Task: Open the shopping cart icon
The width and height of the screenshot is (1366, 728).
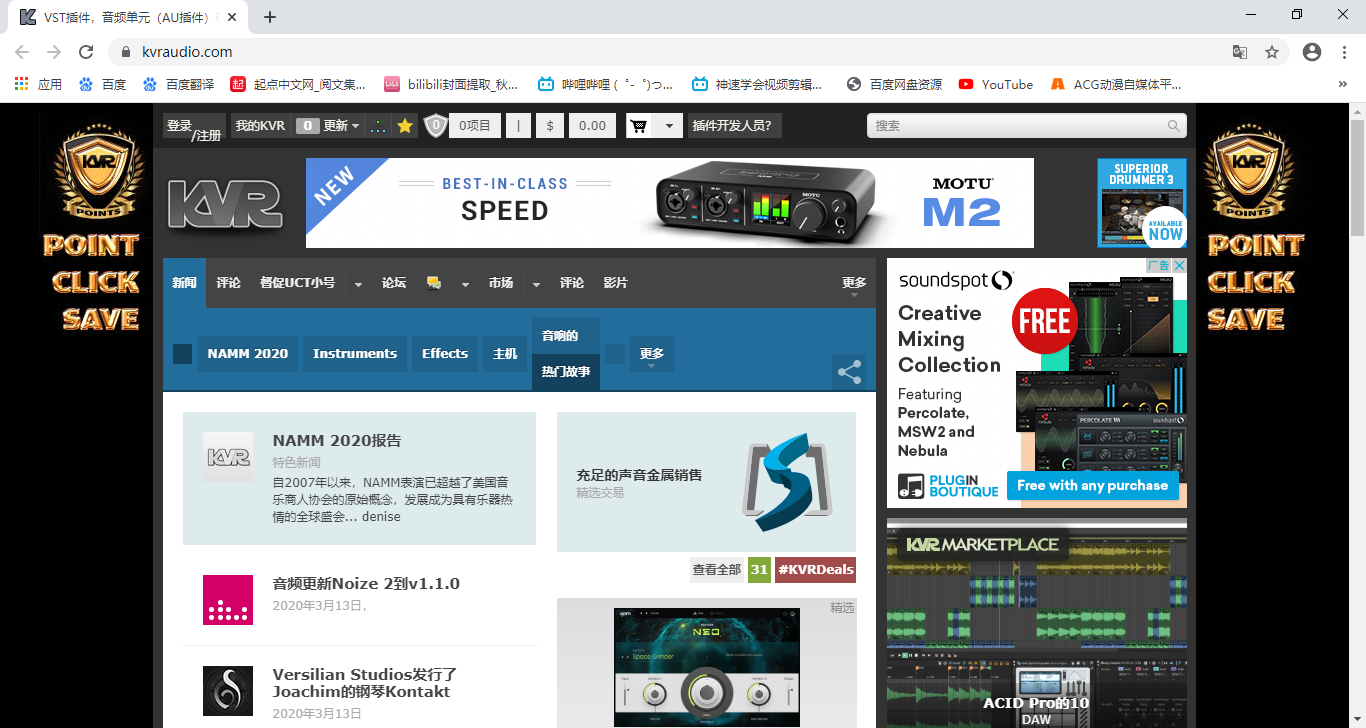Action: click(638, 126)
